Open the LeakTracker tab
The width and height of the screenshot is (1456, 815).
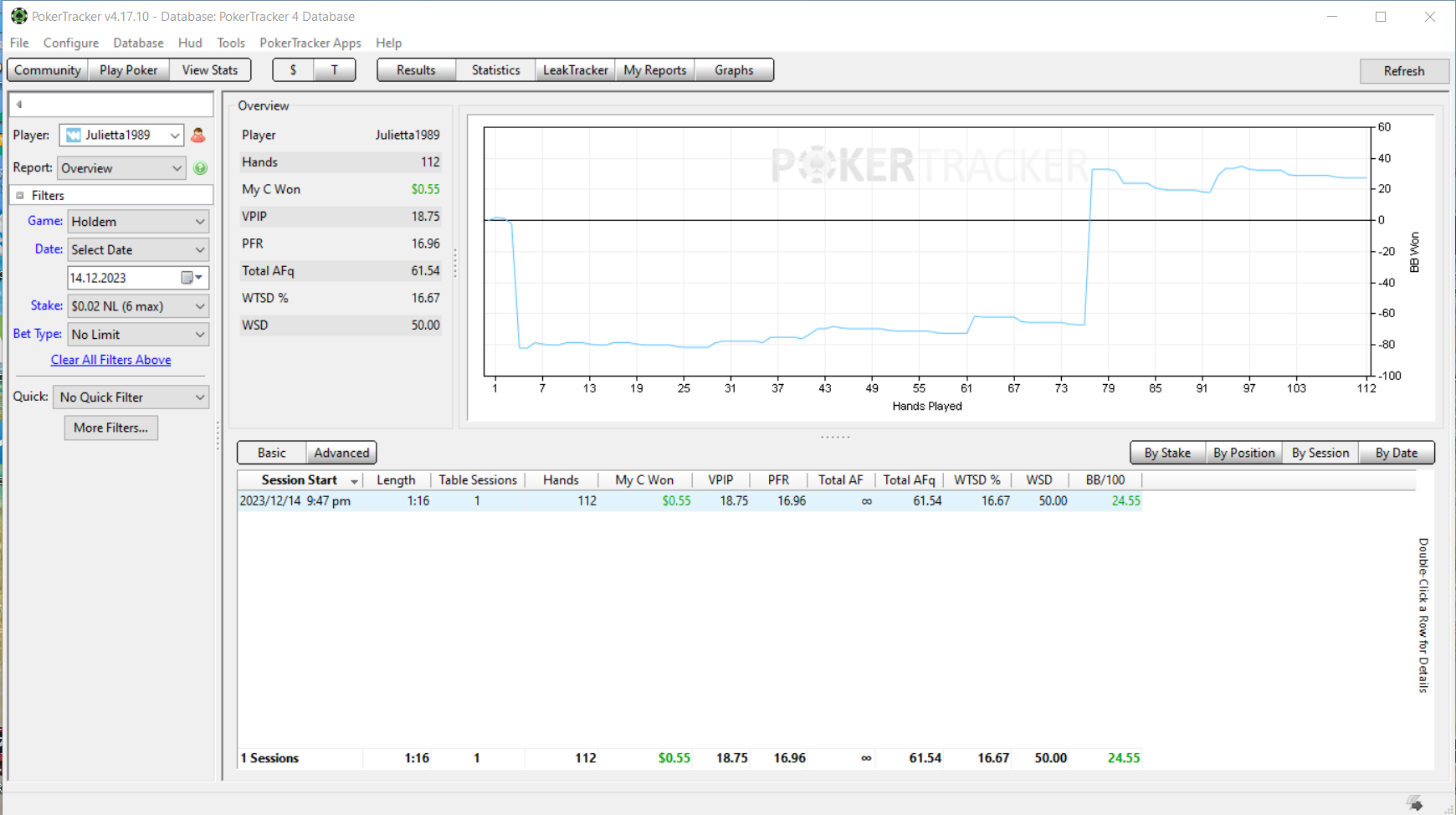coord(575,70)
